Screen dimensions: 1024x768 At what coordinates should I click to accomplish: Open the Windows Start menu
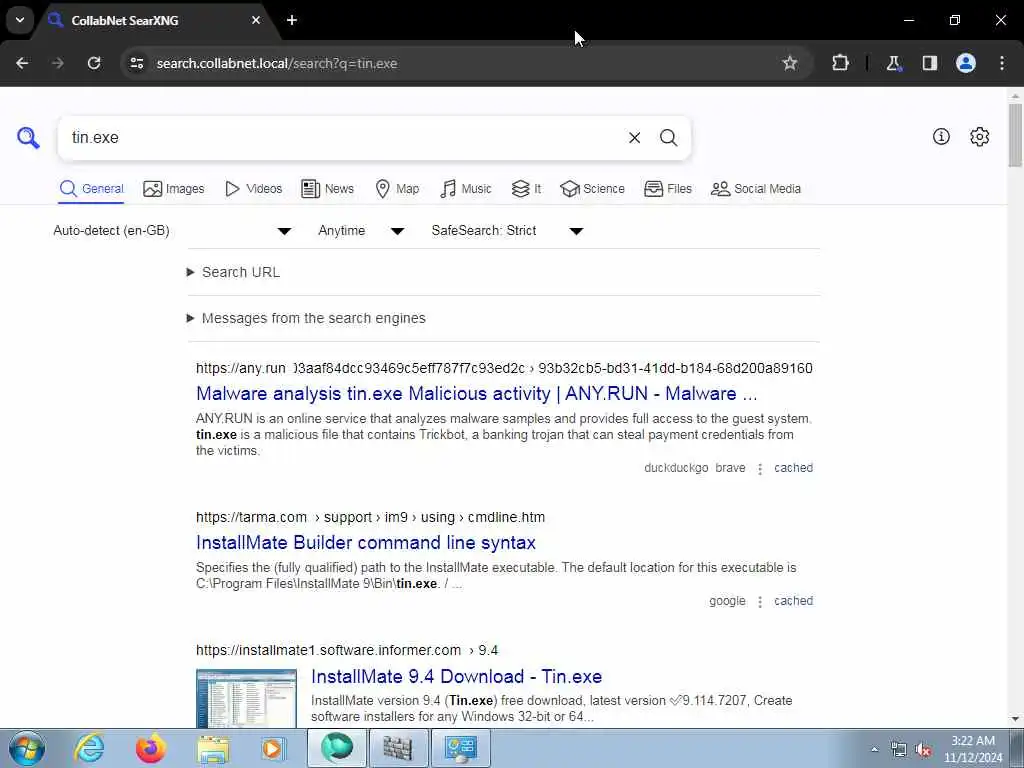pyautogui.click(x=27, y=748)
